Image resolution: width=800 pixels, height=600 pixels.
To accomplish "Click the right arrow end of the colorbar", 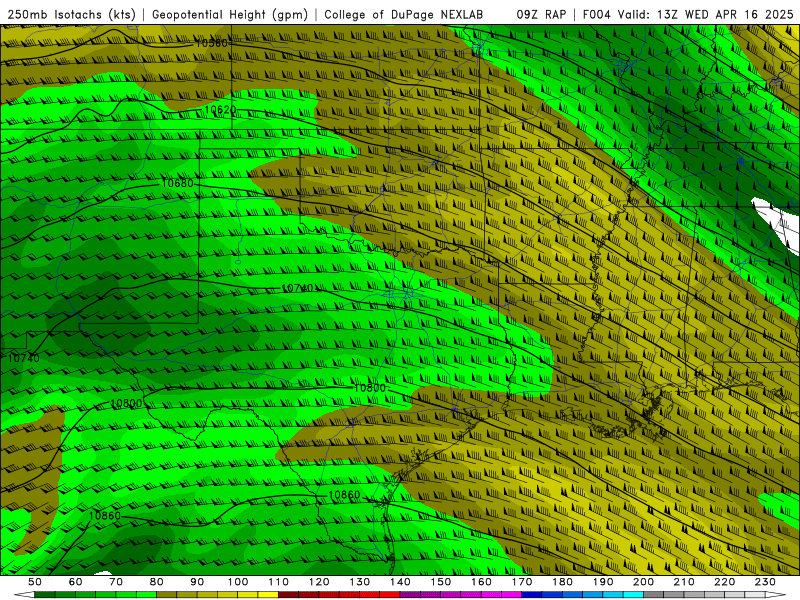I will pyautogui.click(x=776, y=595).
